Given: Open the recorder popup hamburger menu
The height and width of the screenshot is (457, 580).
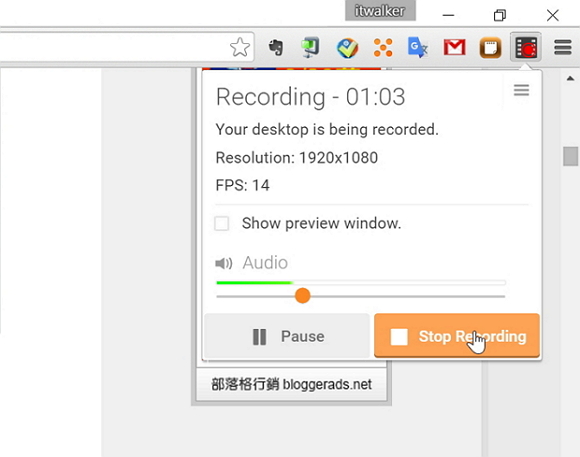Looking at the screenshot, I should pyautogui.click(x=521, y=90).
